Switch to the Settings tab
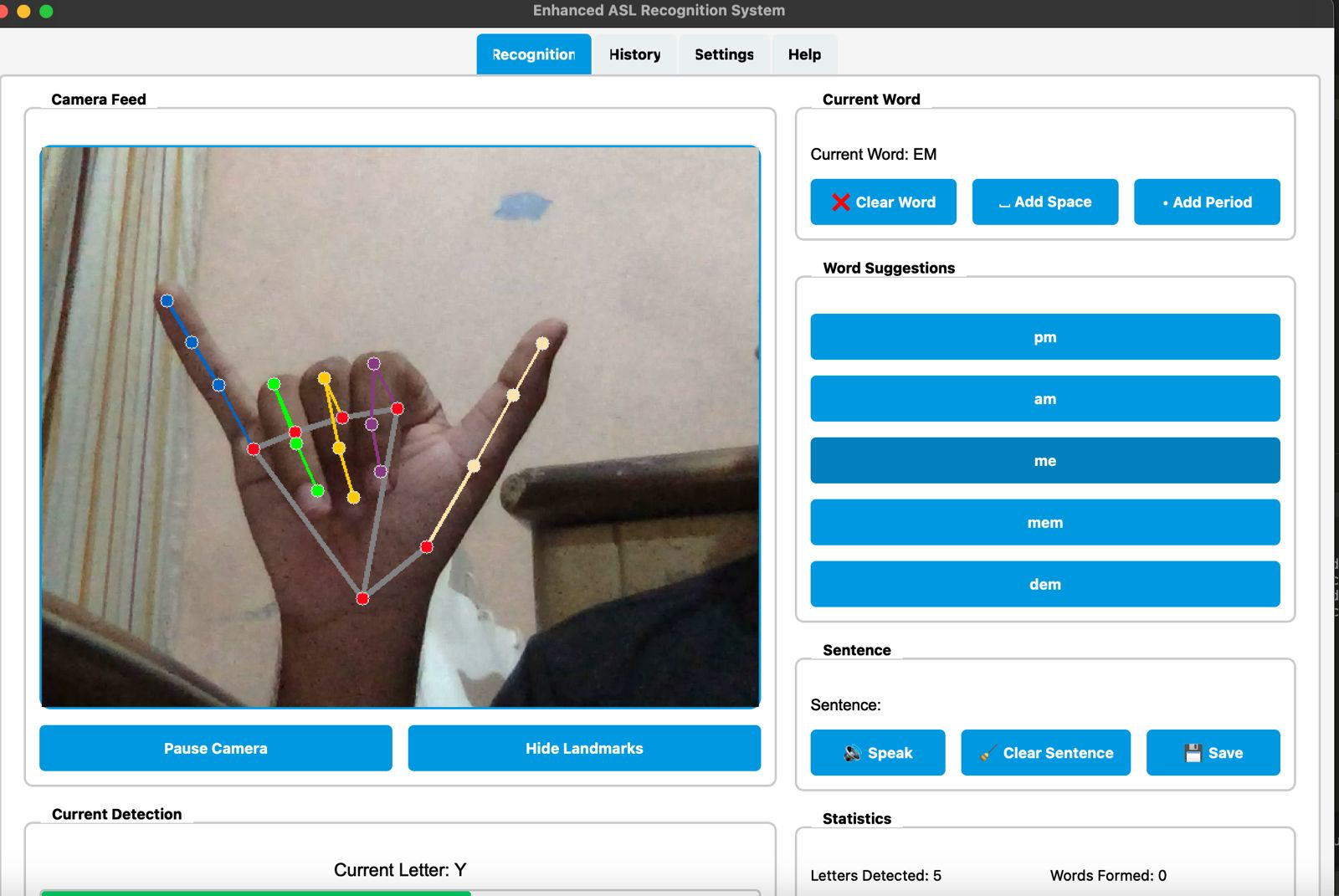This screenshot has height=896, width=1339. coord(724,54)
